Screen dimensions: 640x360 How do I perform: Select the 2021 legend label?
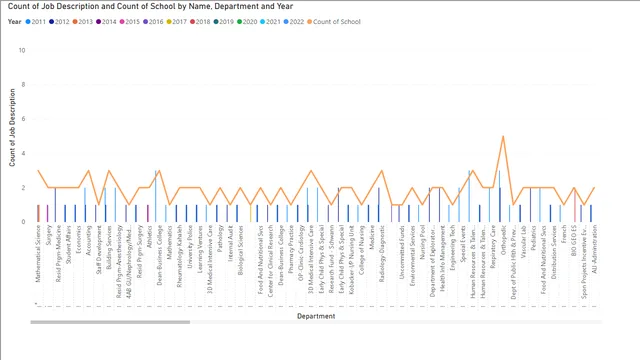tap(273, 22)
